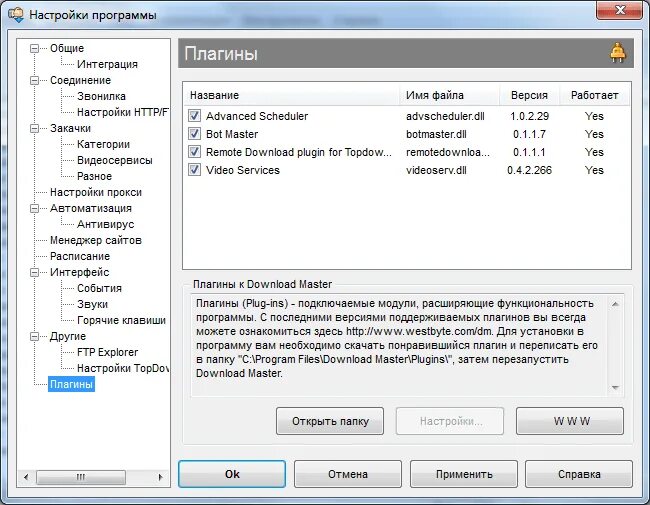This screenshot has width=650, height=505.
Task: Toggle the Bot Master plugin checkbox
Action: (194, 134)
